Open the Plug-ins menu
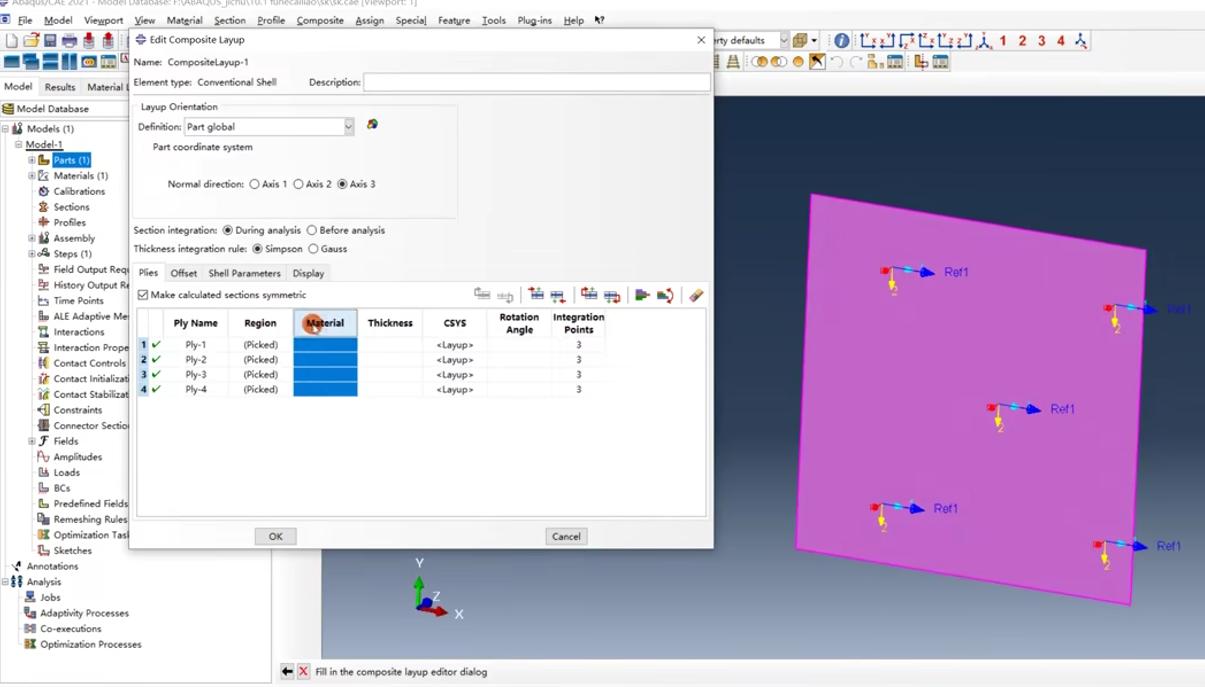1205x687 pixels. [534, 20]
